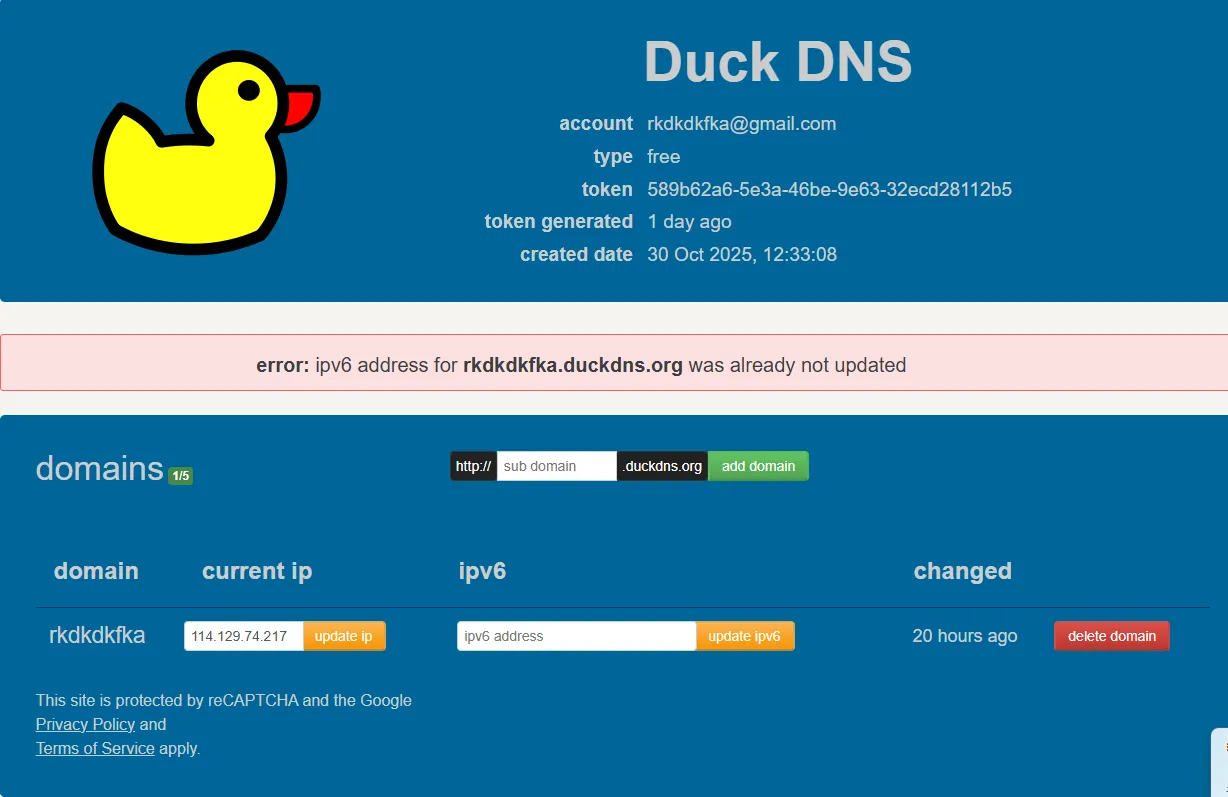1228x797 pixels.
Task: Click the update ipv6 button
Action: click(x=745, y=636)
